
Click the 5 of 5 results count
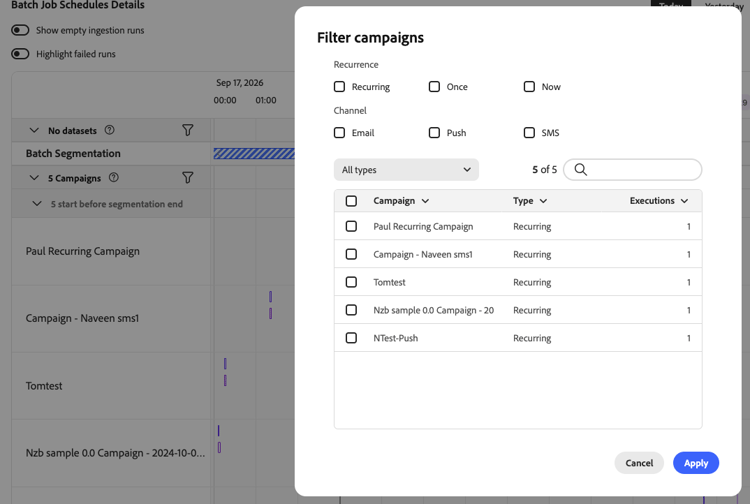[x=544, y=169]
